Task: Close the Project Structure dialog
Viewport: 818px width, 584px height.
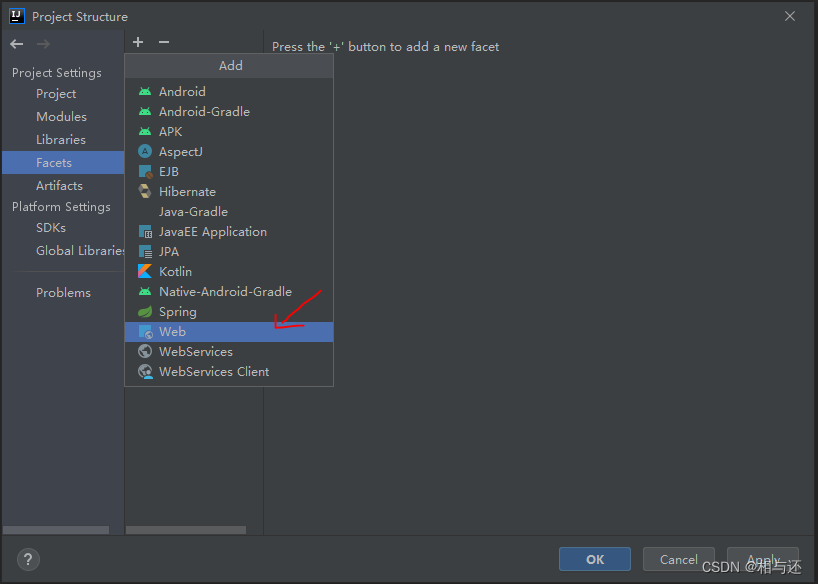Action: pyautogui.click(x=790, y=16)
